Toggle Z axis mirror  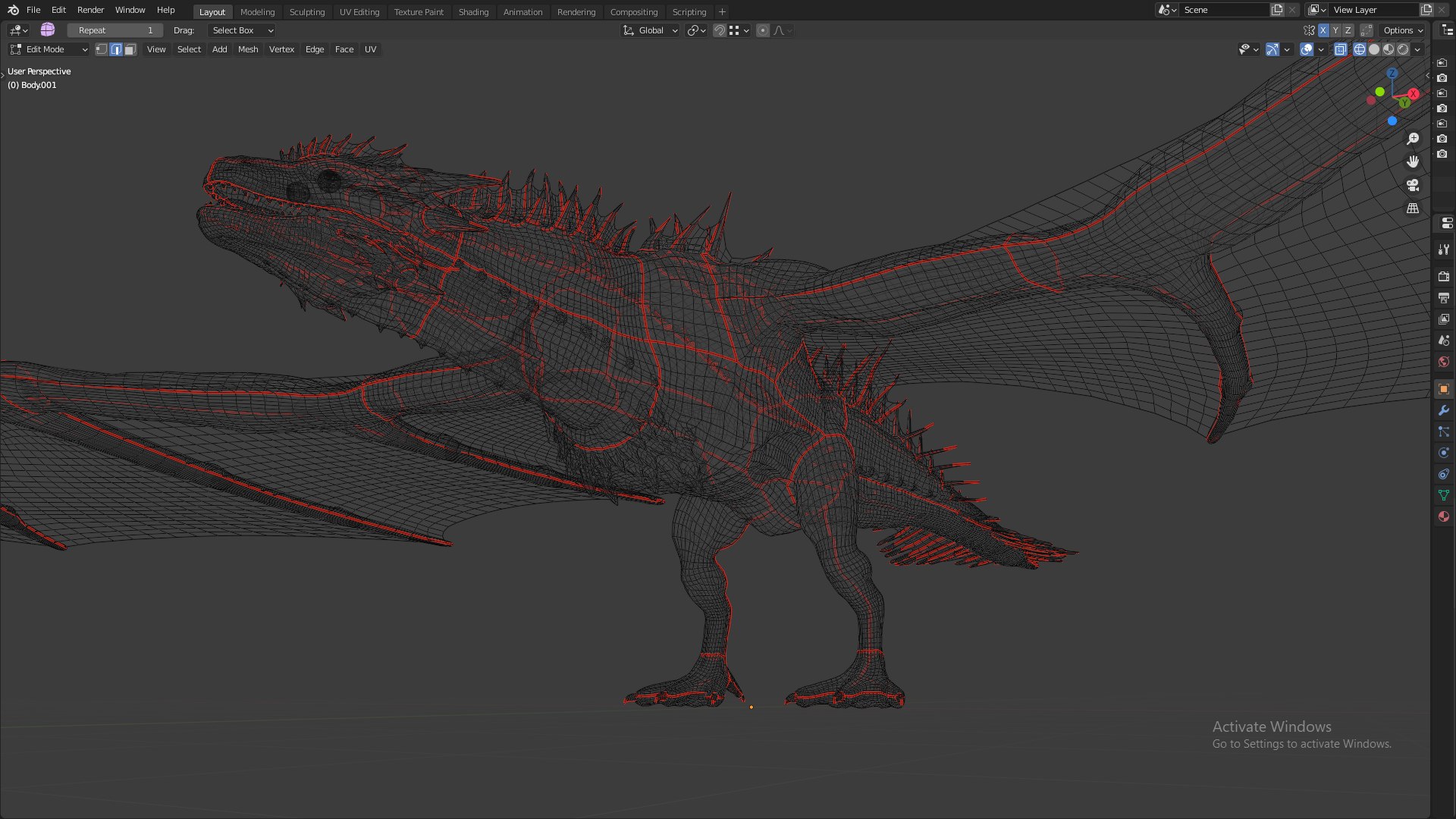pos(1348,30)
